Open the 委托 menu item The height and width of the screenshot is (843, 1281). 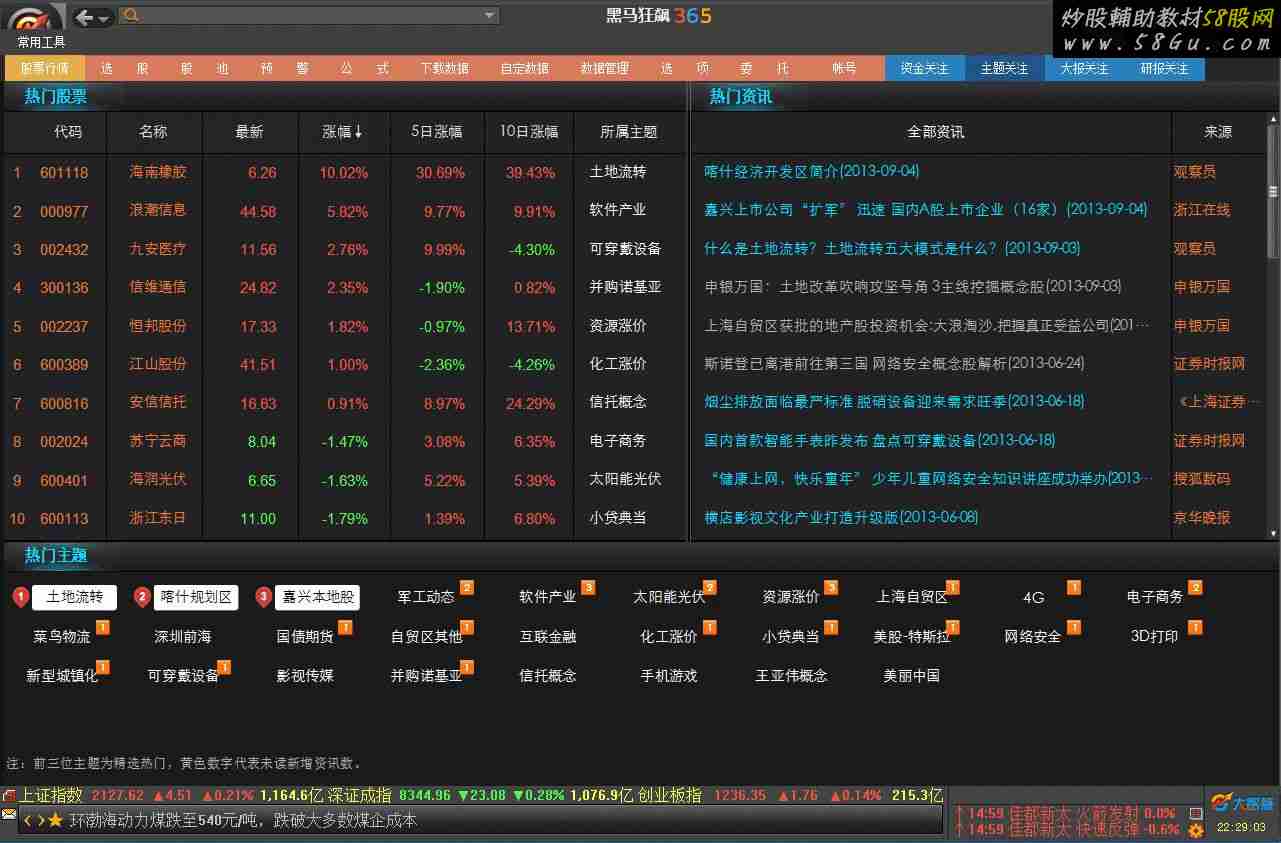click(764, 68)
